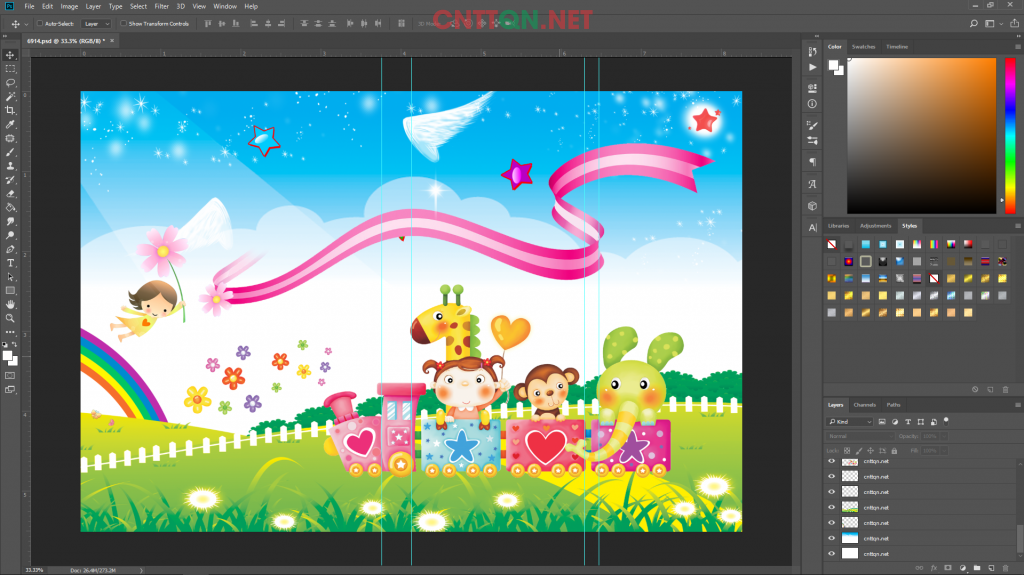Click the Styles panel trash button
Viewport: 1024px width, 575px height.
pos(1006,389)
